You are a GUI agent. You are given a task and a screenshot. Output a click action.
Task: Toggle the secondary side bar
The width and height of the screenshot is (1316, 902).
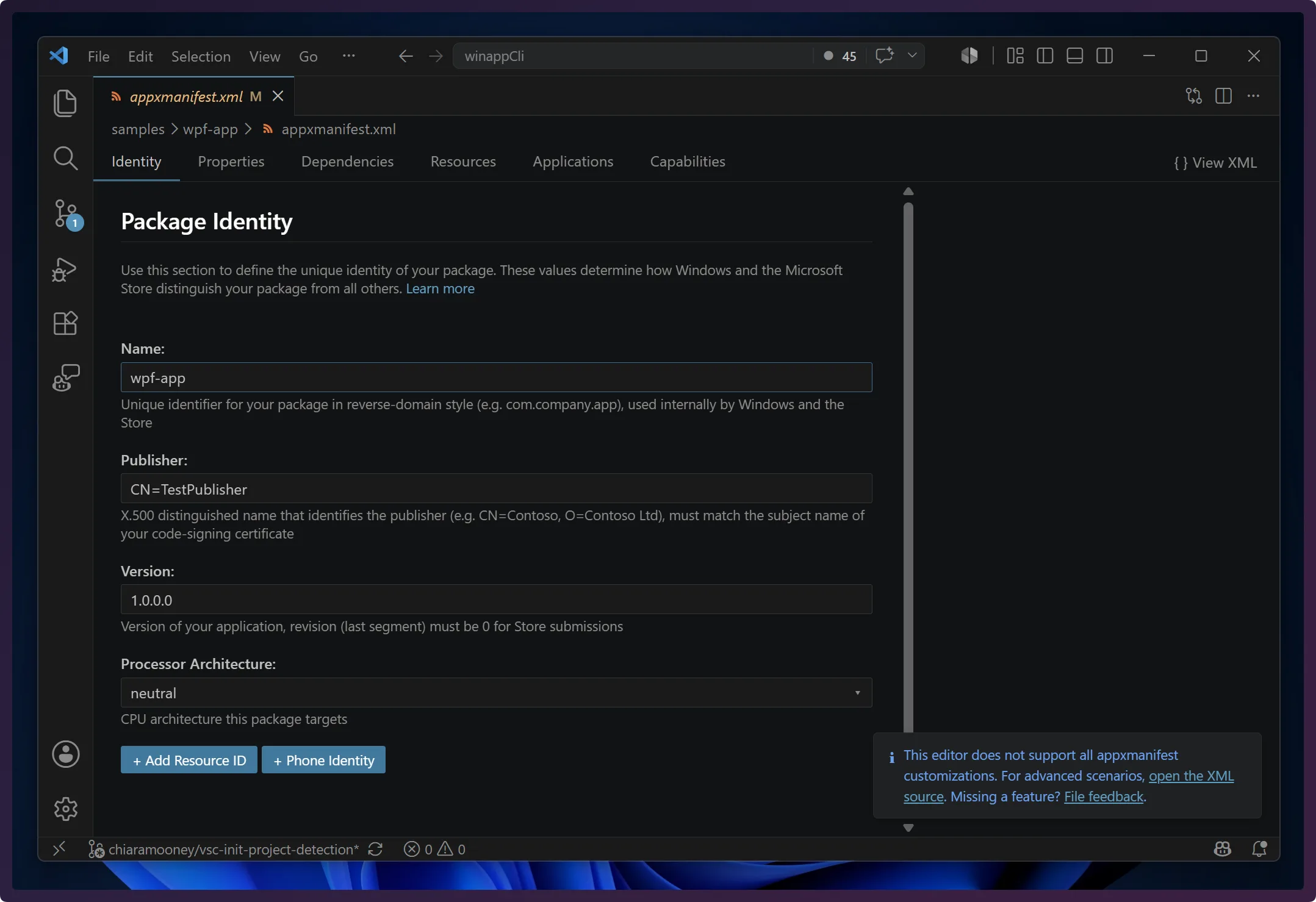tap(1105, 55)
